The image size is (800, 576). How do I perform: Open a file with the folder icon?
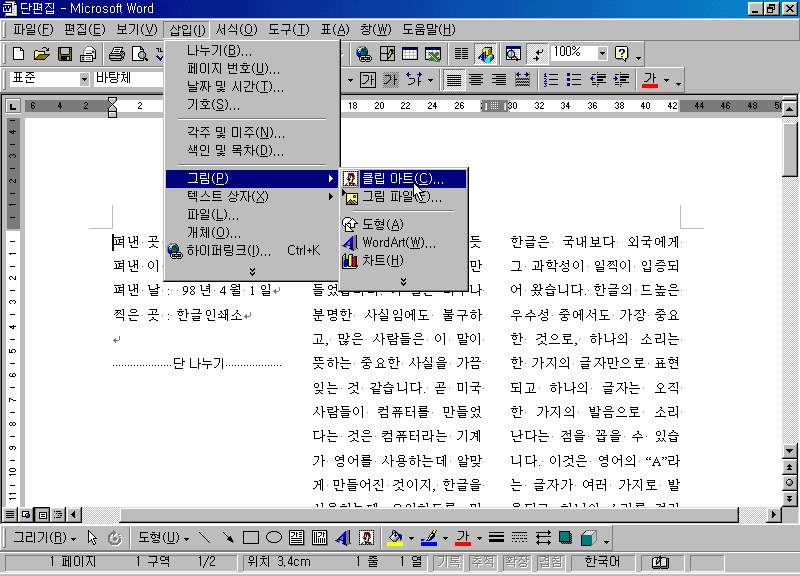41,54
